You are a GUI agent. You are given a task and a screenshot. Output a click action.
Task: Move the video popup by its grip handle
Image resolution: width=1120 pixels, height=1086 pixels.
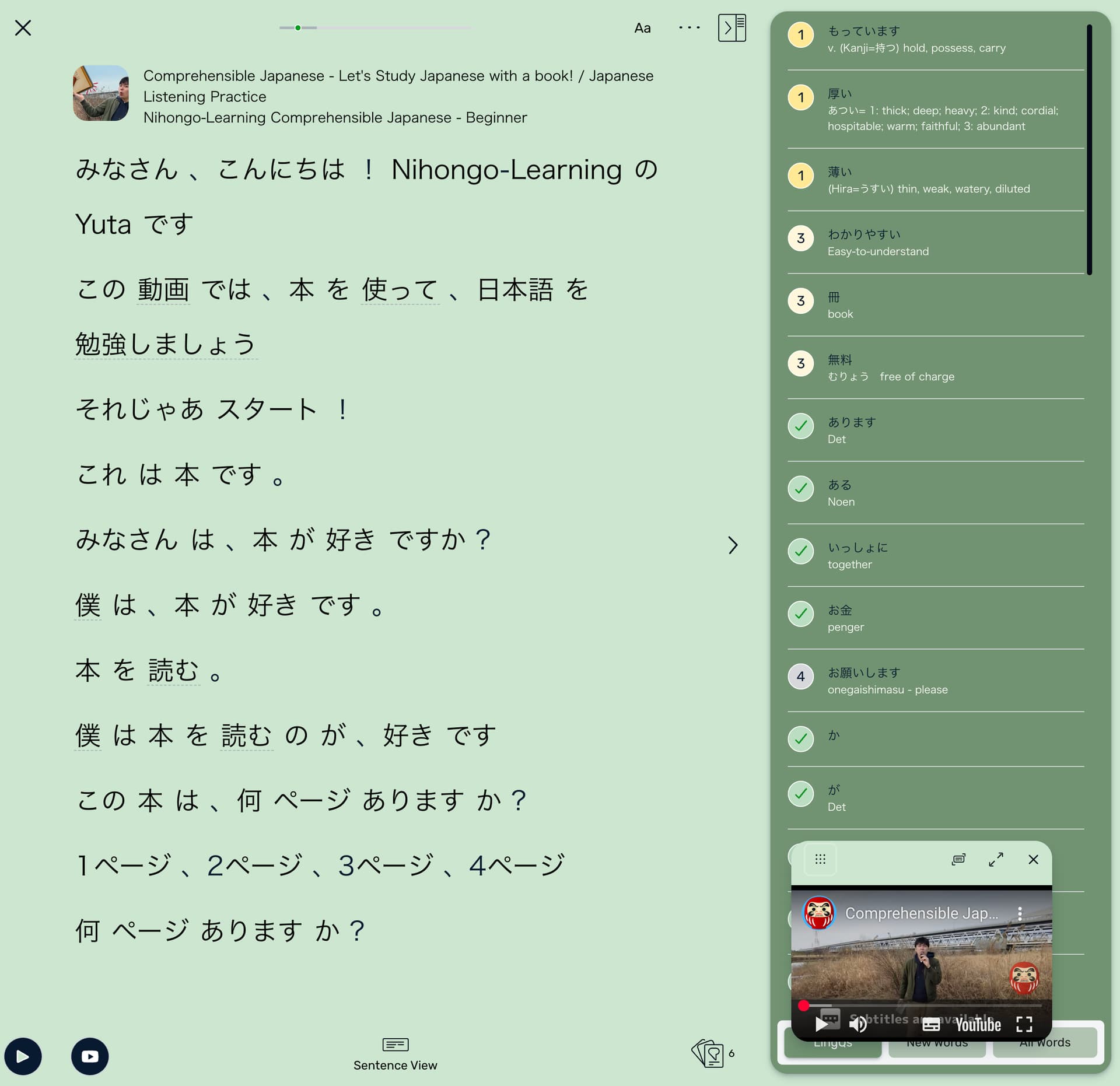tap(820, 859)
